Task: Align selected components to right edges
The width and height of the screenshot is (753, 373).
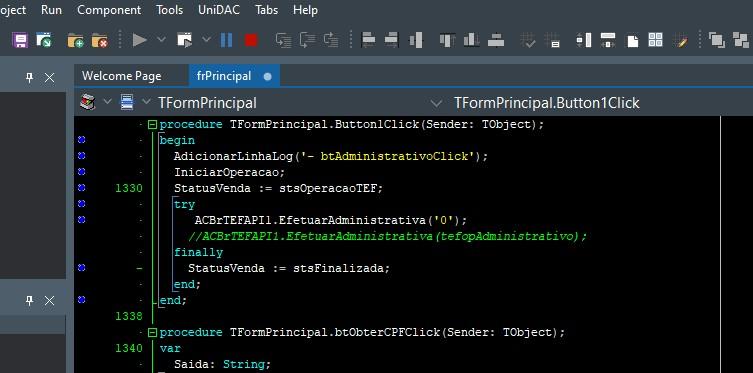Action: (392, 40)
